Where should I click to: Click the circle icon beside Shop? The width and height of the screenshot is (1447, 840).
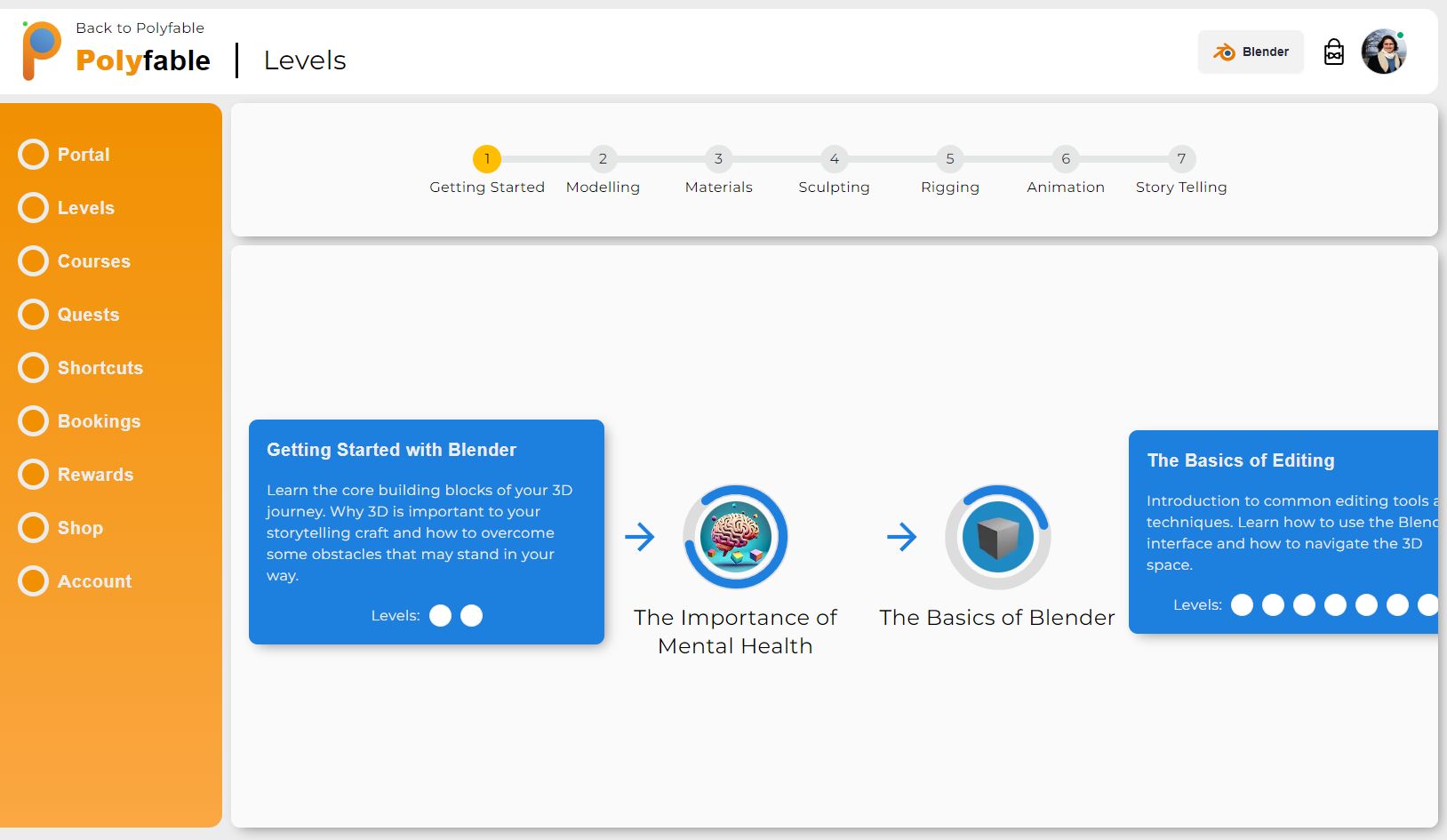pyautogui.click(x=34, y=527)
